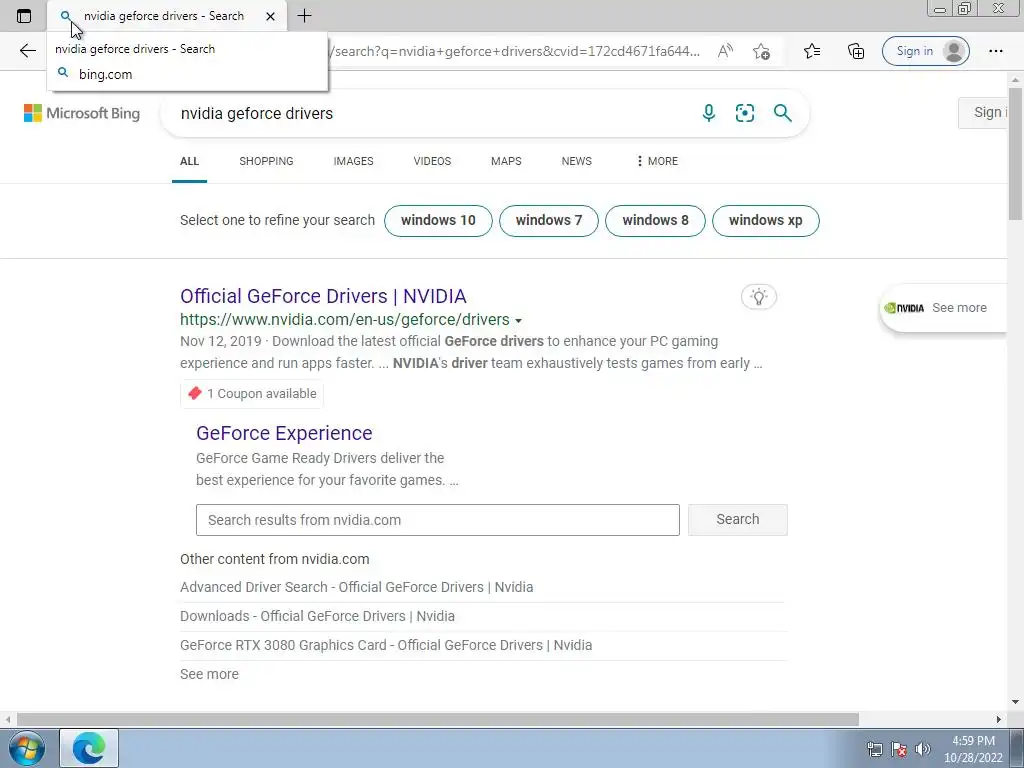The image size is (1024, 768).
Task: Open Official GeForce Drivers | NVIDIA result
Action: (x=323, y=296)
